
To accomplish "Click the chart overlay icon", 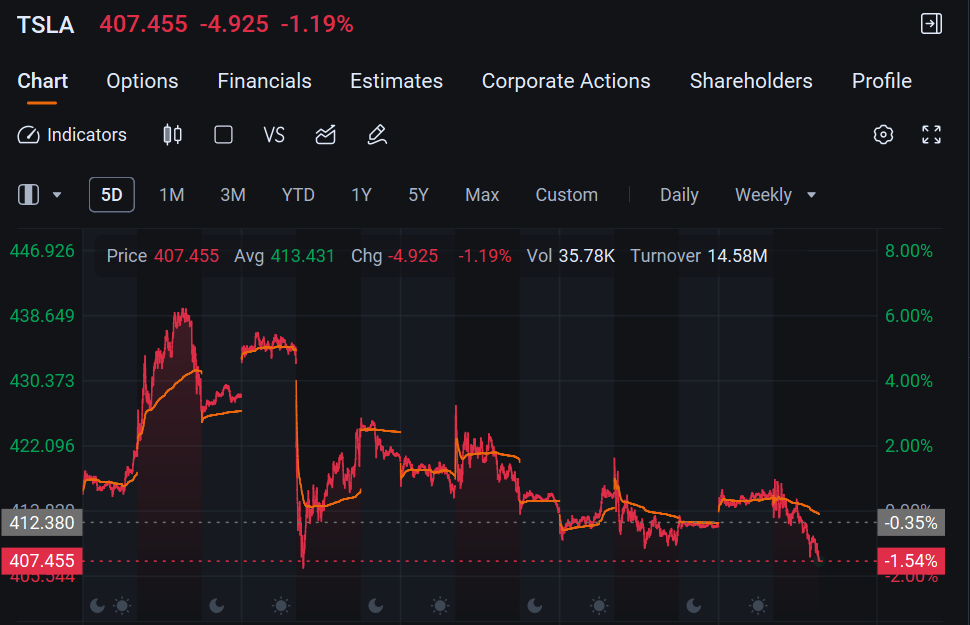I will tap(325, 135).
